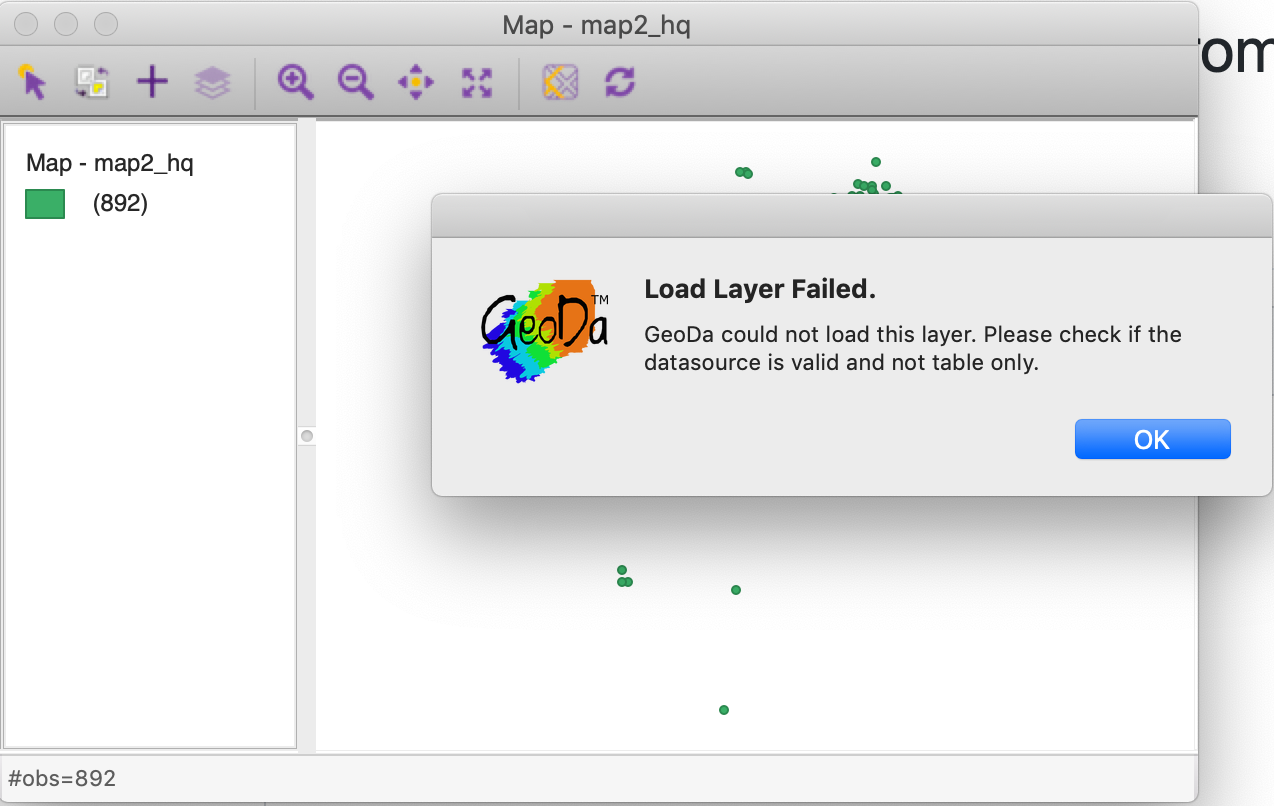Refresh the map using the refresh icon
This screenshot has width=1274, height=806.
point(620,82)
